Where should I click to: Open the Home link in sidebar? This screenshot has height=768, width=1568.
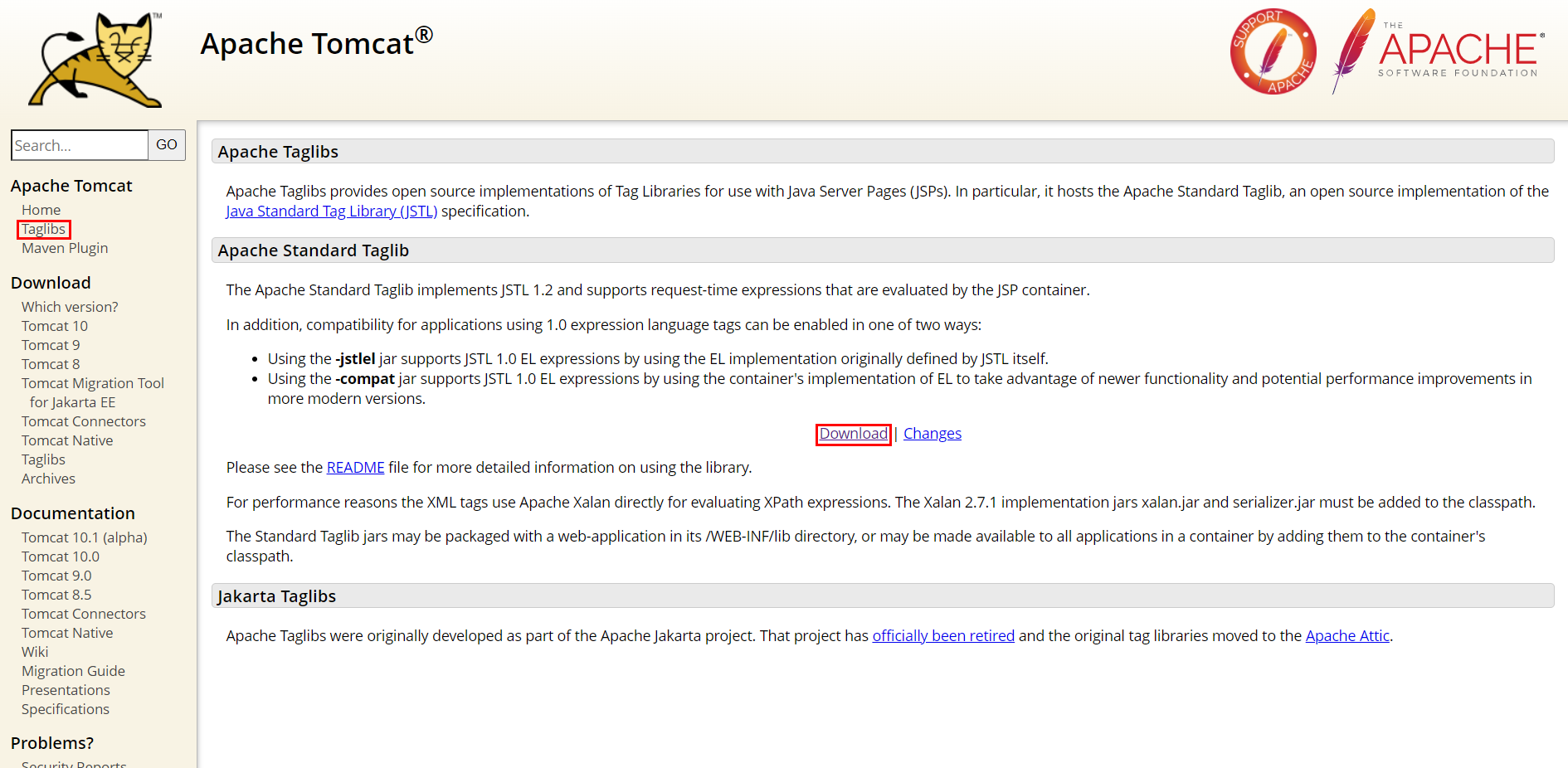click(x=41, y=210)
